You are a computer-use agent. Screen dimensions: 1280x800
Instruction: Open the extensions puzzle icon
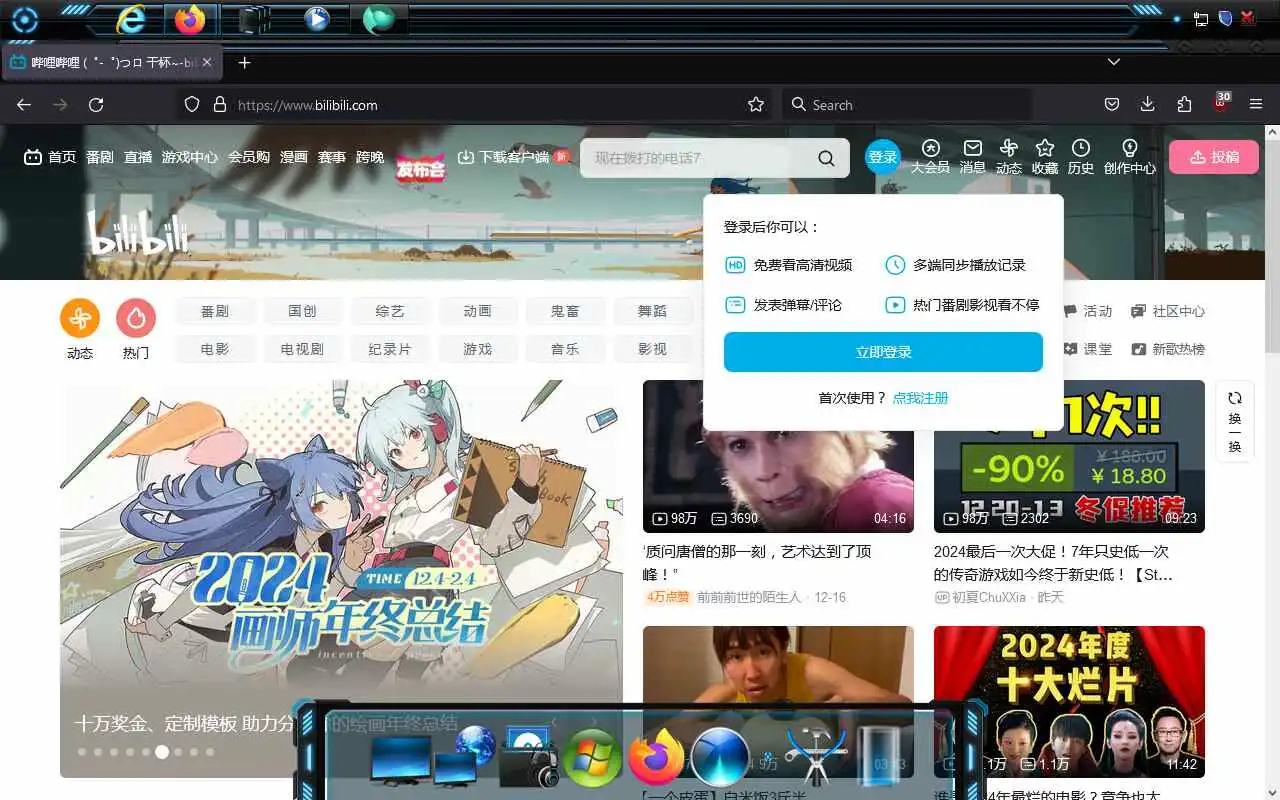(1184, 105)
